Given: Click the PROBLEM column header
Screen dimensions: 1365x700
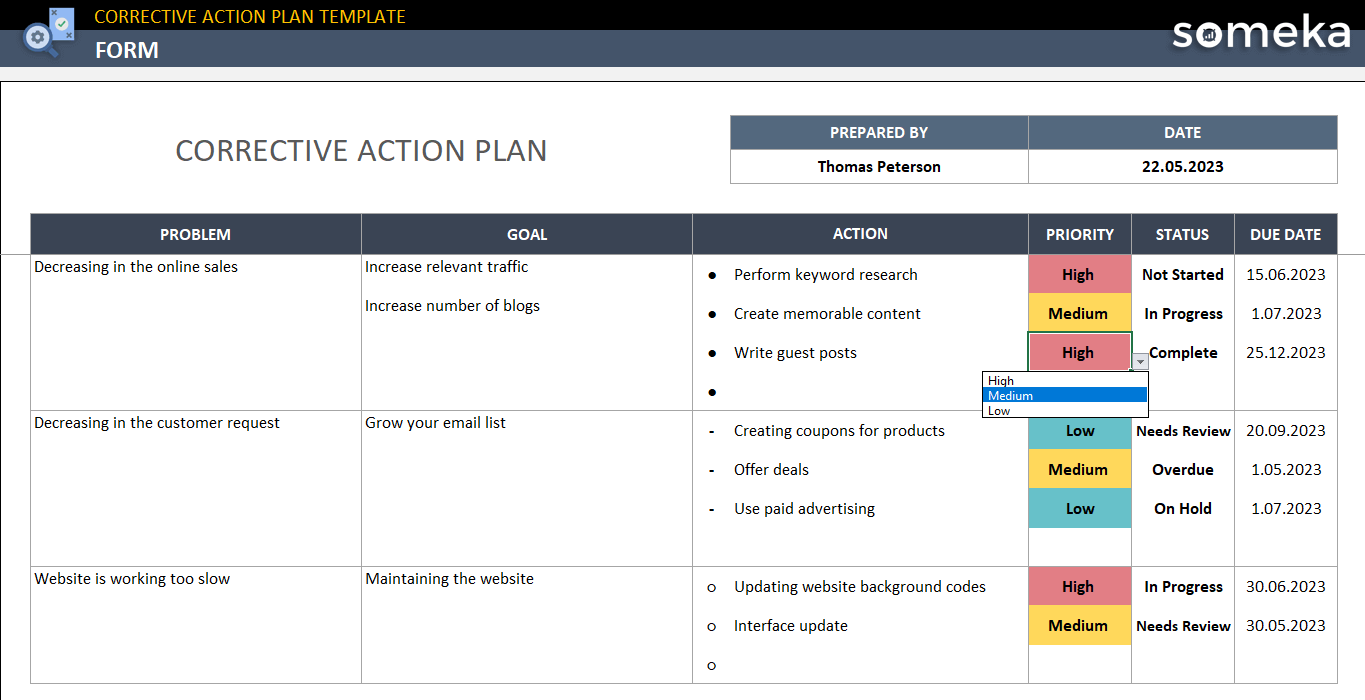Looking at the screenshot, I should pos(195,234).
